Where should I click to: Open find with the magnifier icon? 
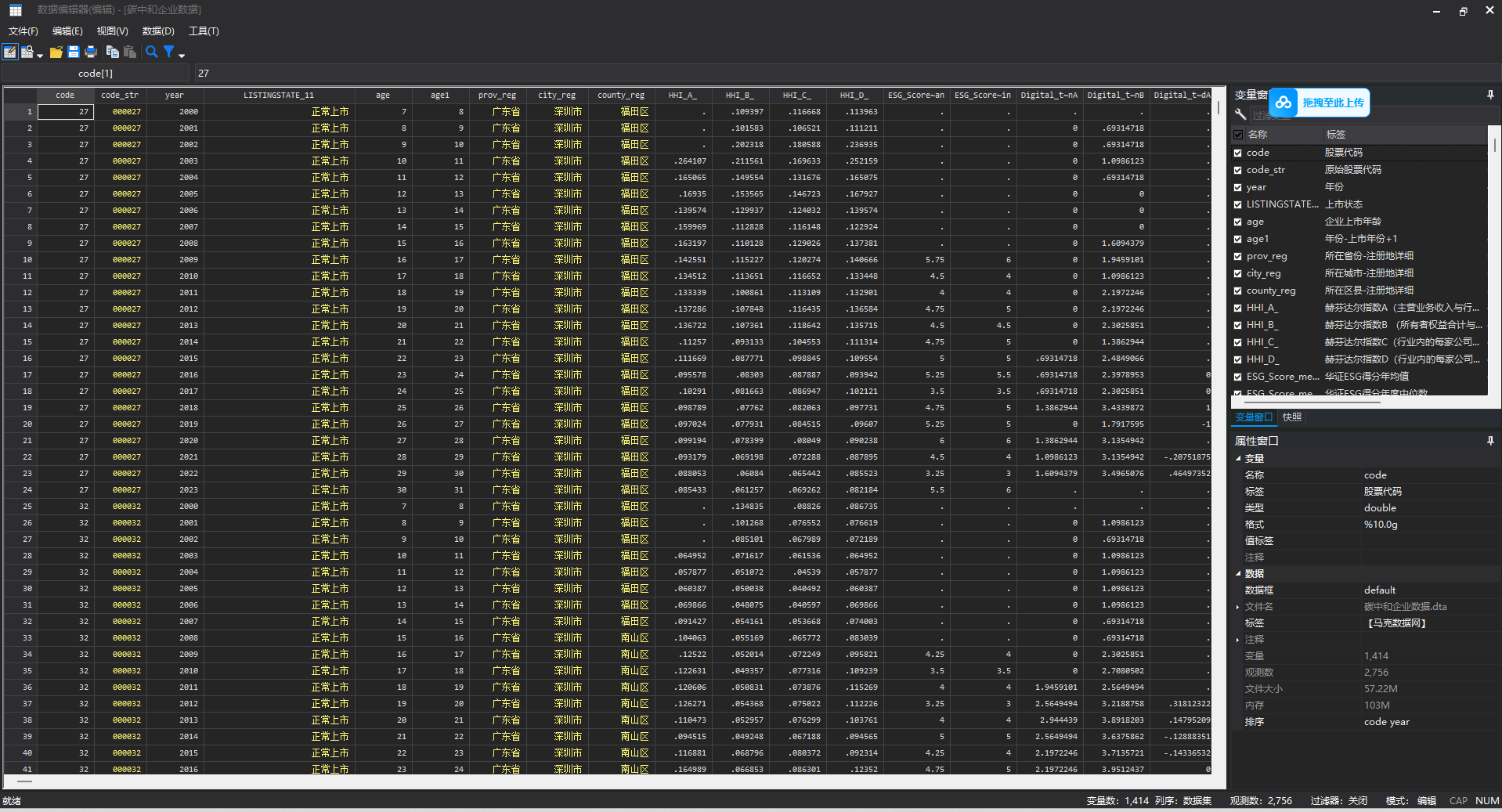point(151,52)
